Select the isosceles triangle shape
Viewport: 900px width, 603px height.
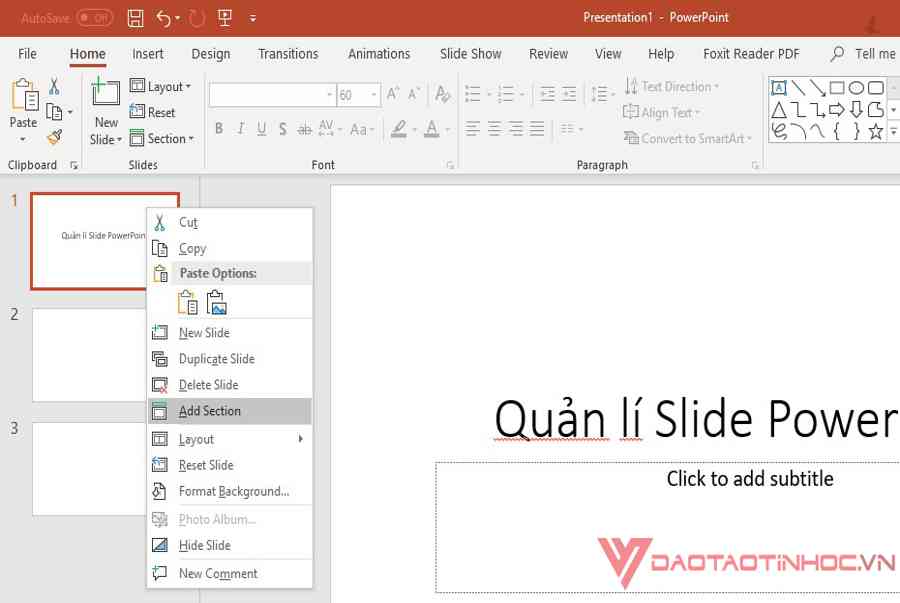pyautogui.click(x=779, y=110)
